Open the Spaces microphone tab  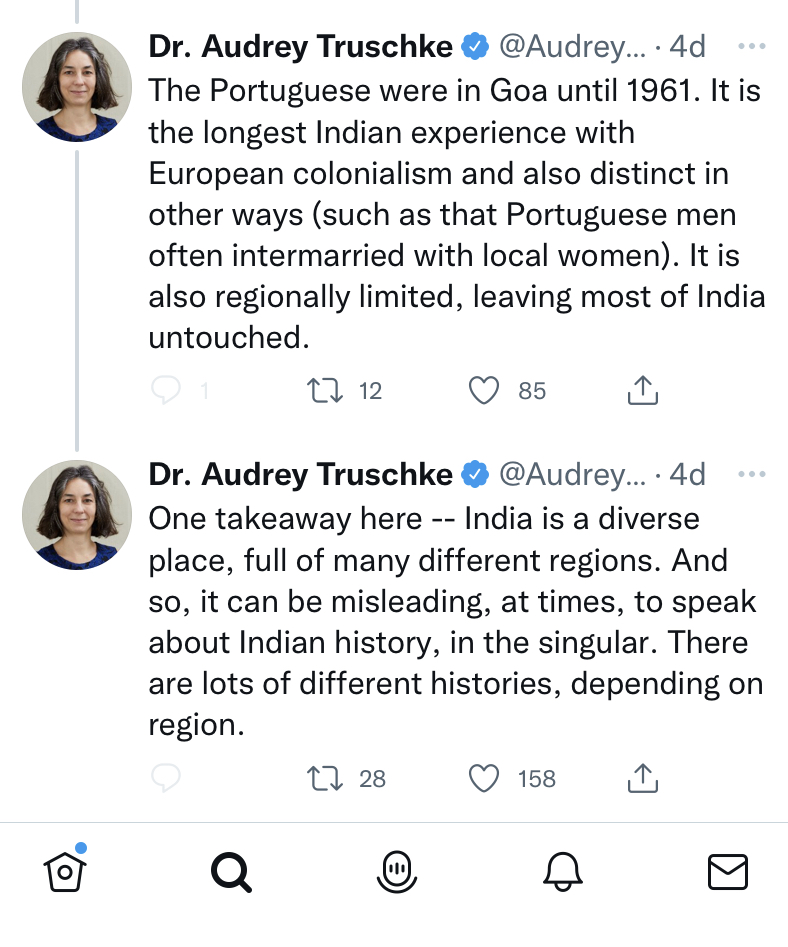(x=397, y=873)
